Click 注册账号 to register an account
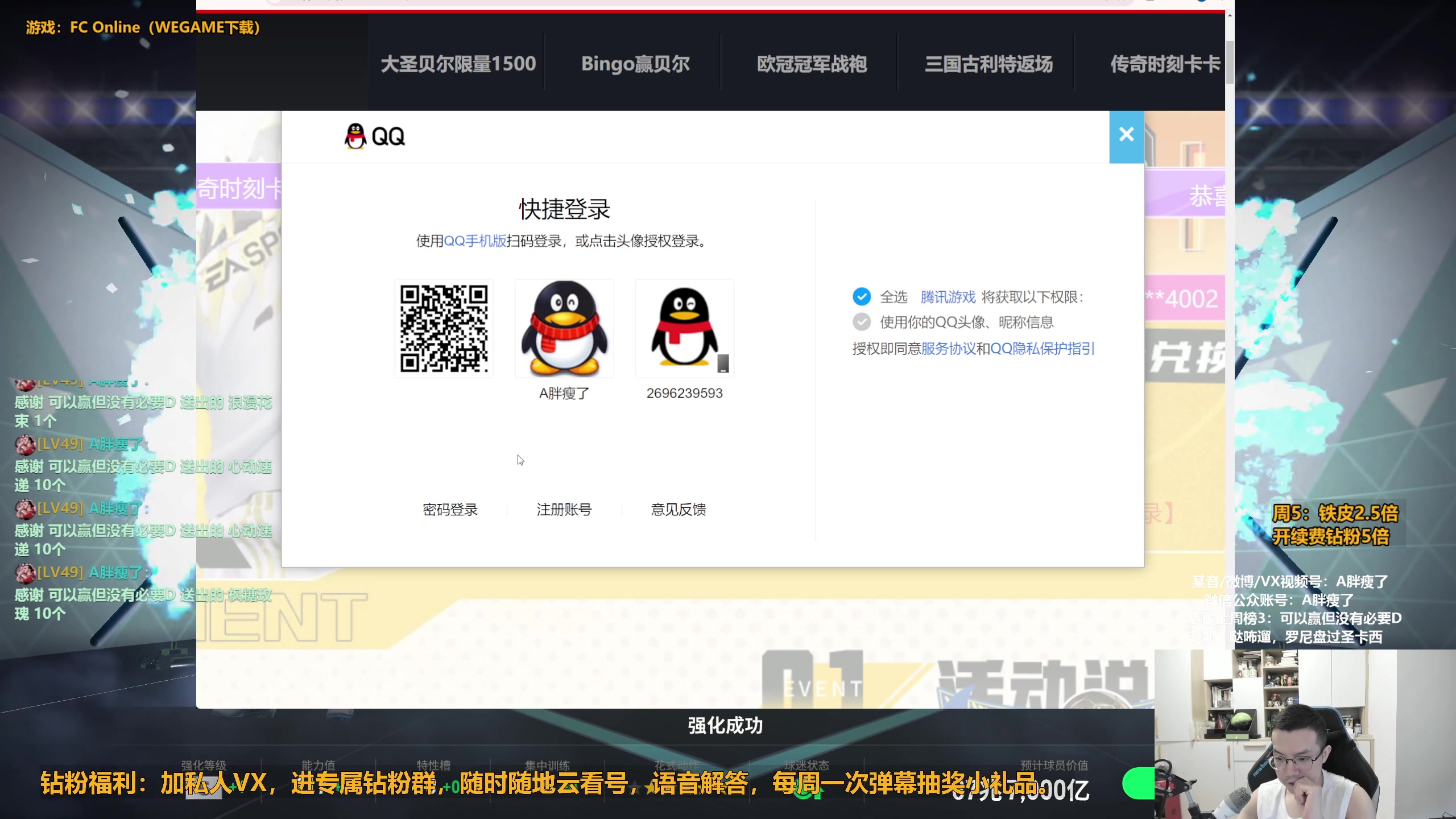This screenshot has width=1456, height=819. pyautogui.click(x=564, y=510)
